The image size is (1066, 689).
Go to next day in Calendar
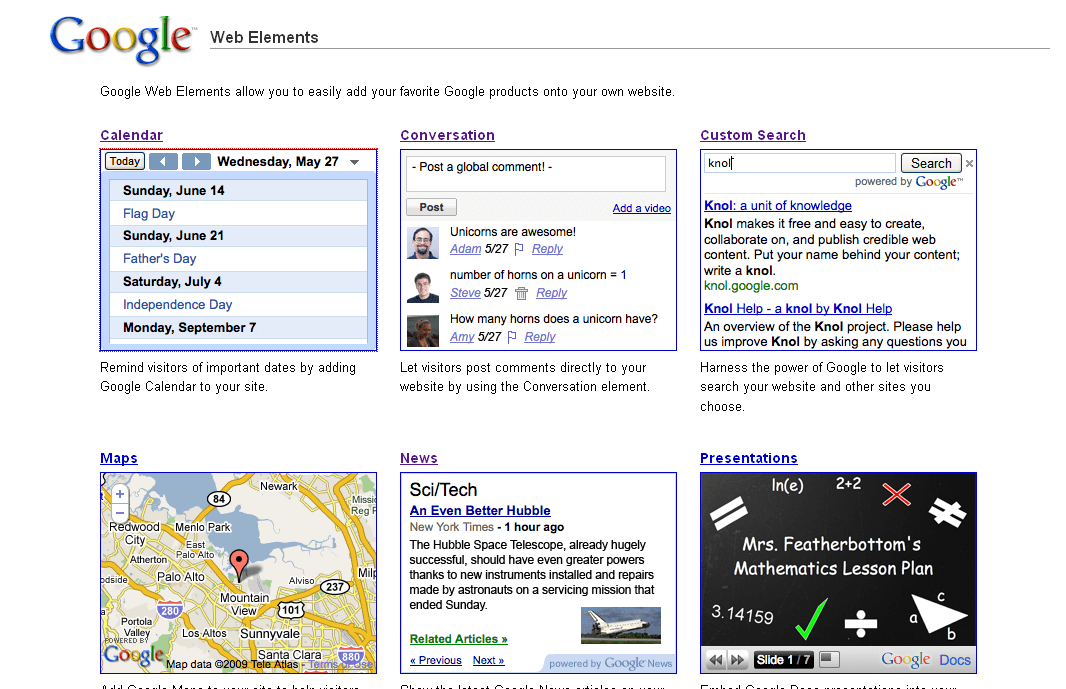(196, 161)
